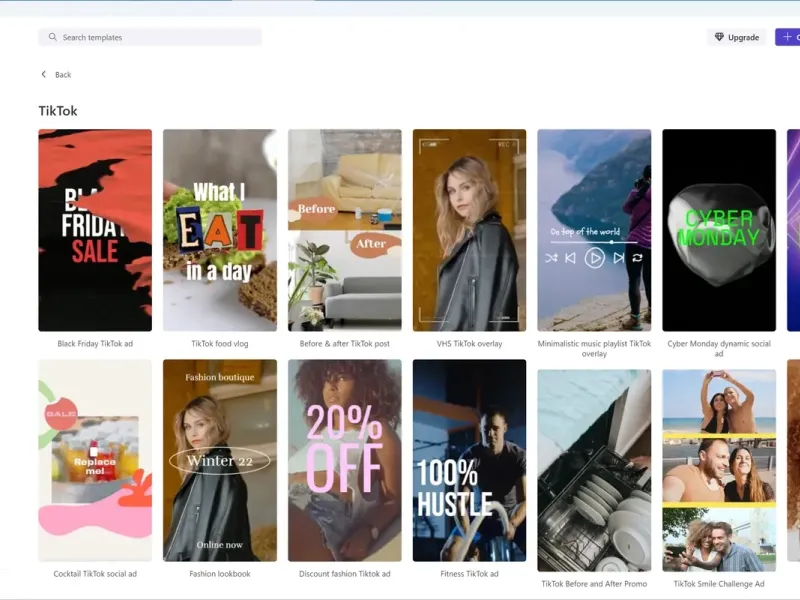Viewport: 800px width, 600px height.
Task: Click the 'TikTok Smile Challenge Ad' caption
Action: 719,584
